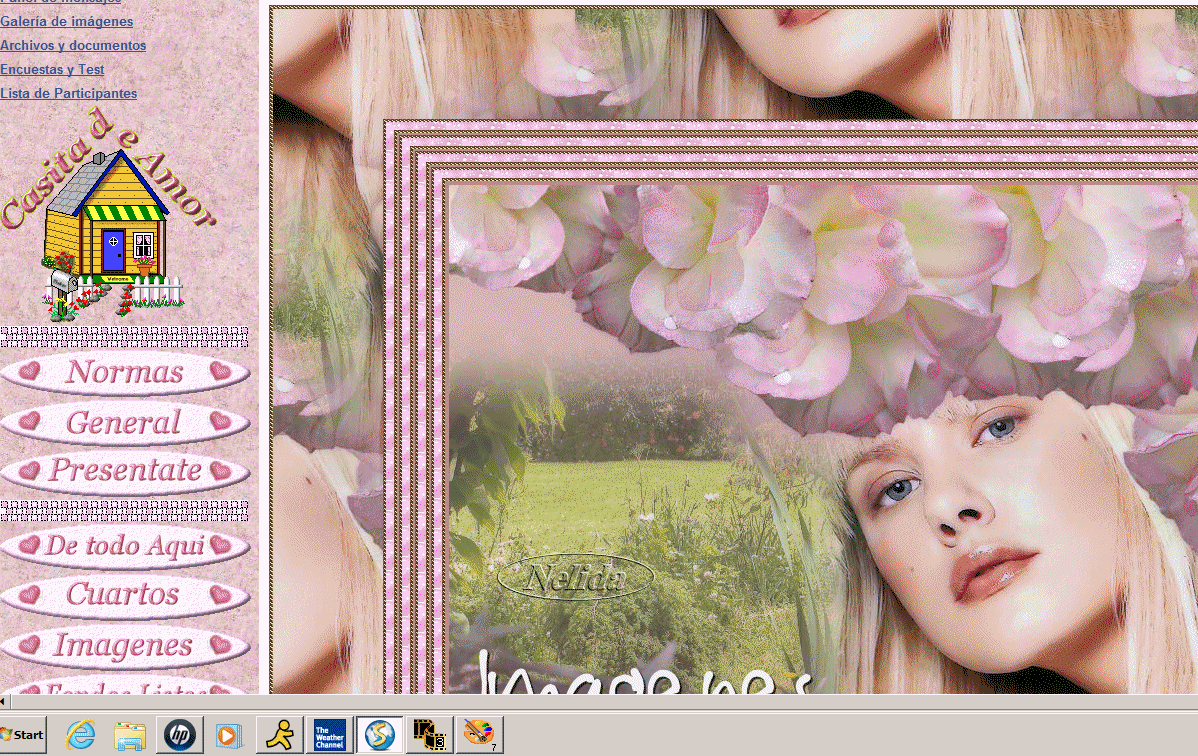
Task: Open the film strip taskbar group
Action: (429, 735)
